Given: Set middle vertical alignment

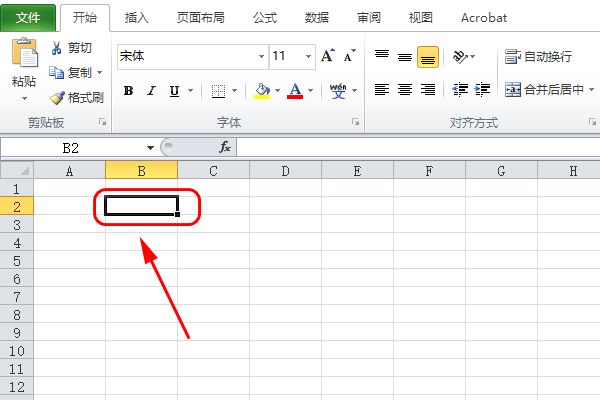Looking at the screenshot, I should click(x=405, y=57).
